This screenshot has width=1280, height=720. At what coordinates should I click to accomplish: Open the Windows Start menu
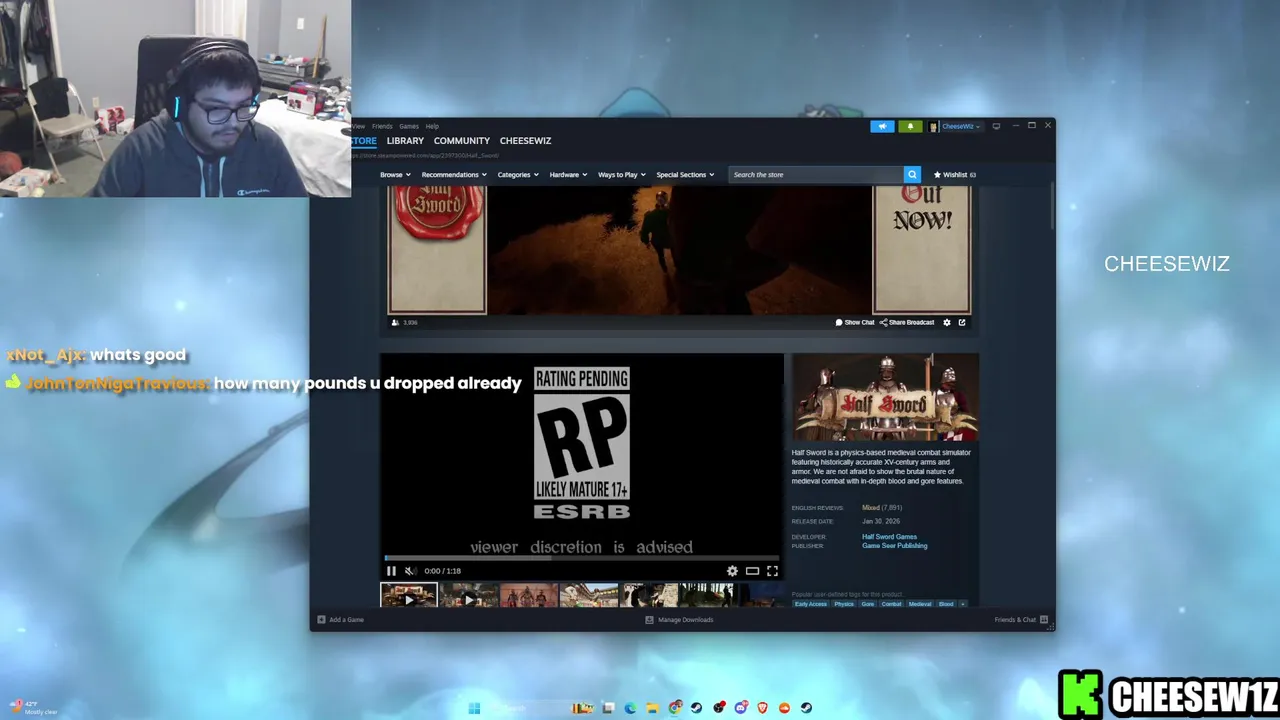(x=474, y=708)
